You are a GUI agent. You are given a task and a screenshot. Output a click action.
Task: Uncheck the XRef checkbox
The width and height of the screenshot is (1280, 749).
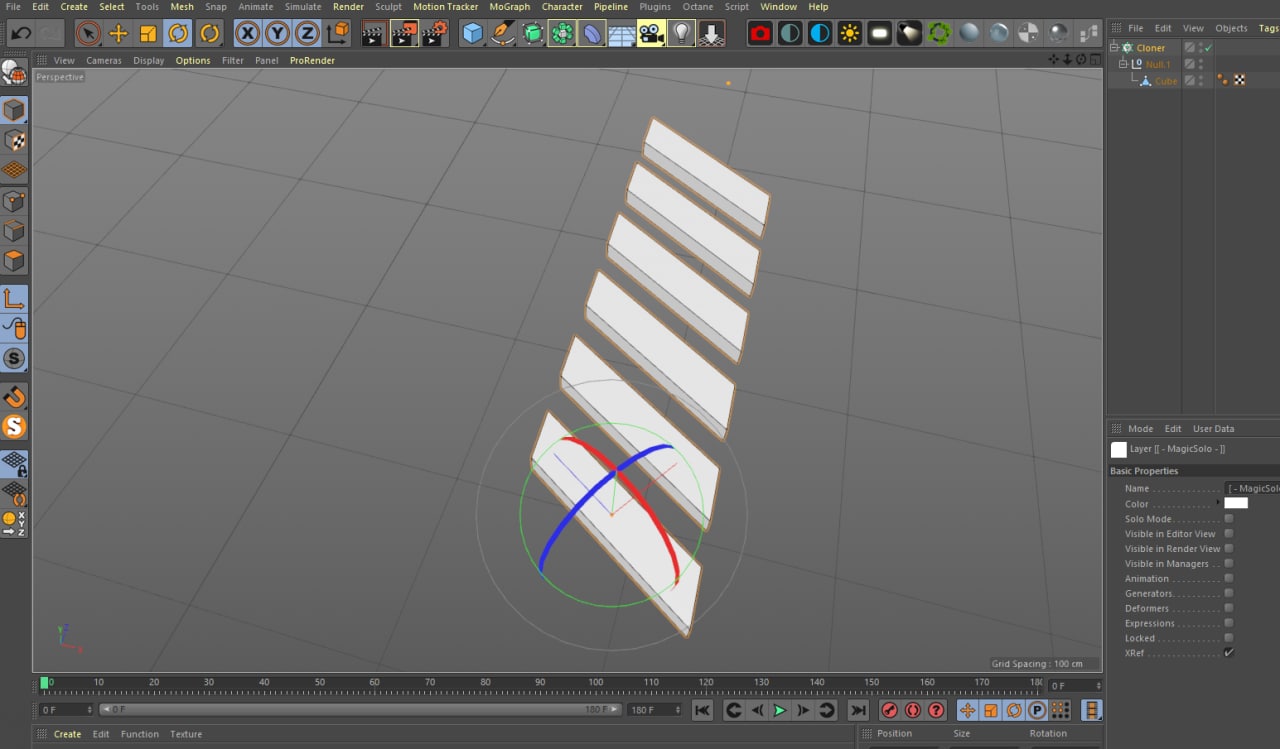(1229, 653)
